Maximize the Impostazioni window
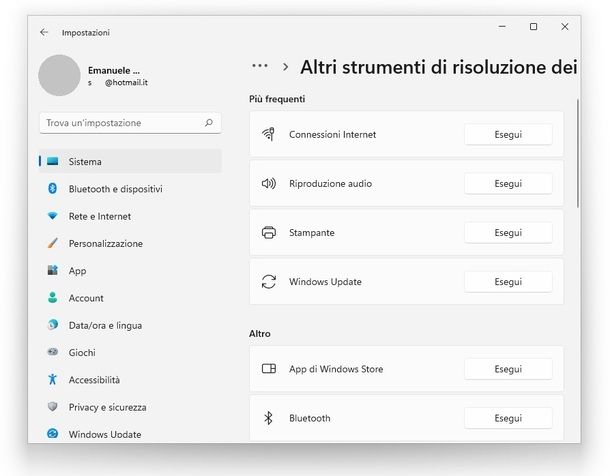610x476 pixels. pos(533,26)
